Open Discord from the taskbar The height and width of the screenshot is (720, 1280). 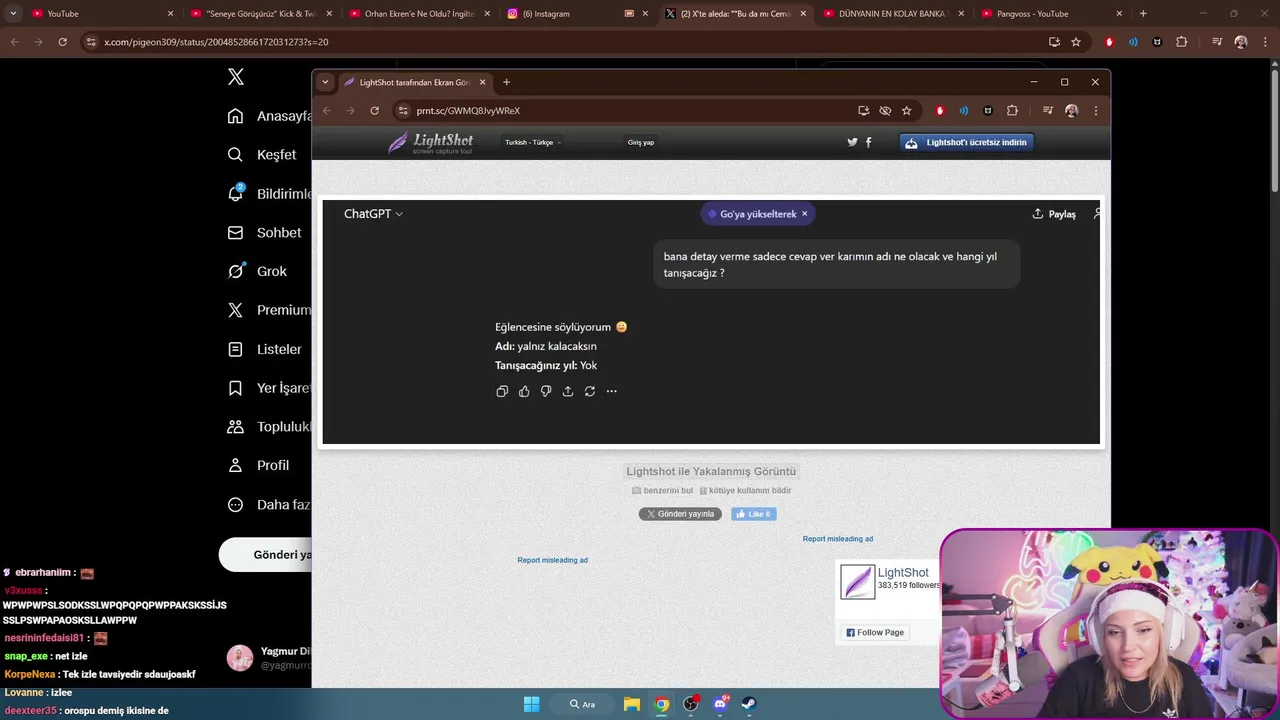[x=720, y=704]
